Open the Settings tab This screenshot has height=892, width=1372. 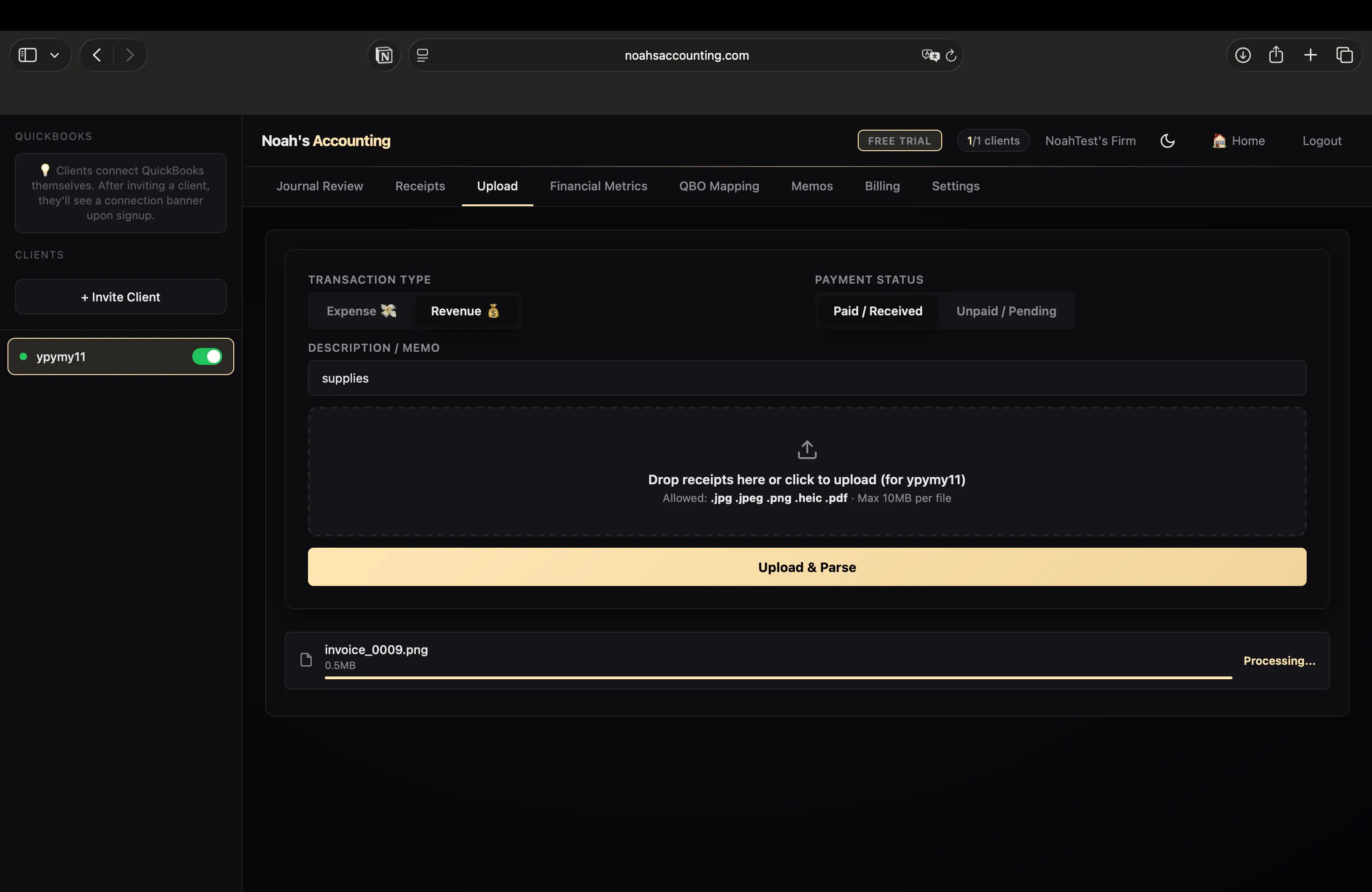[x=955, y=186]
